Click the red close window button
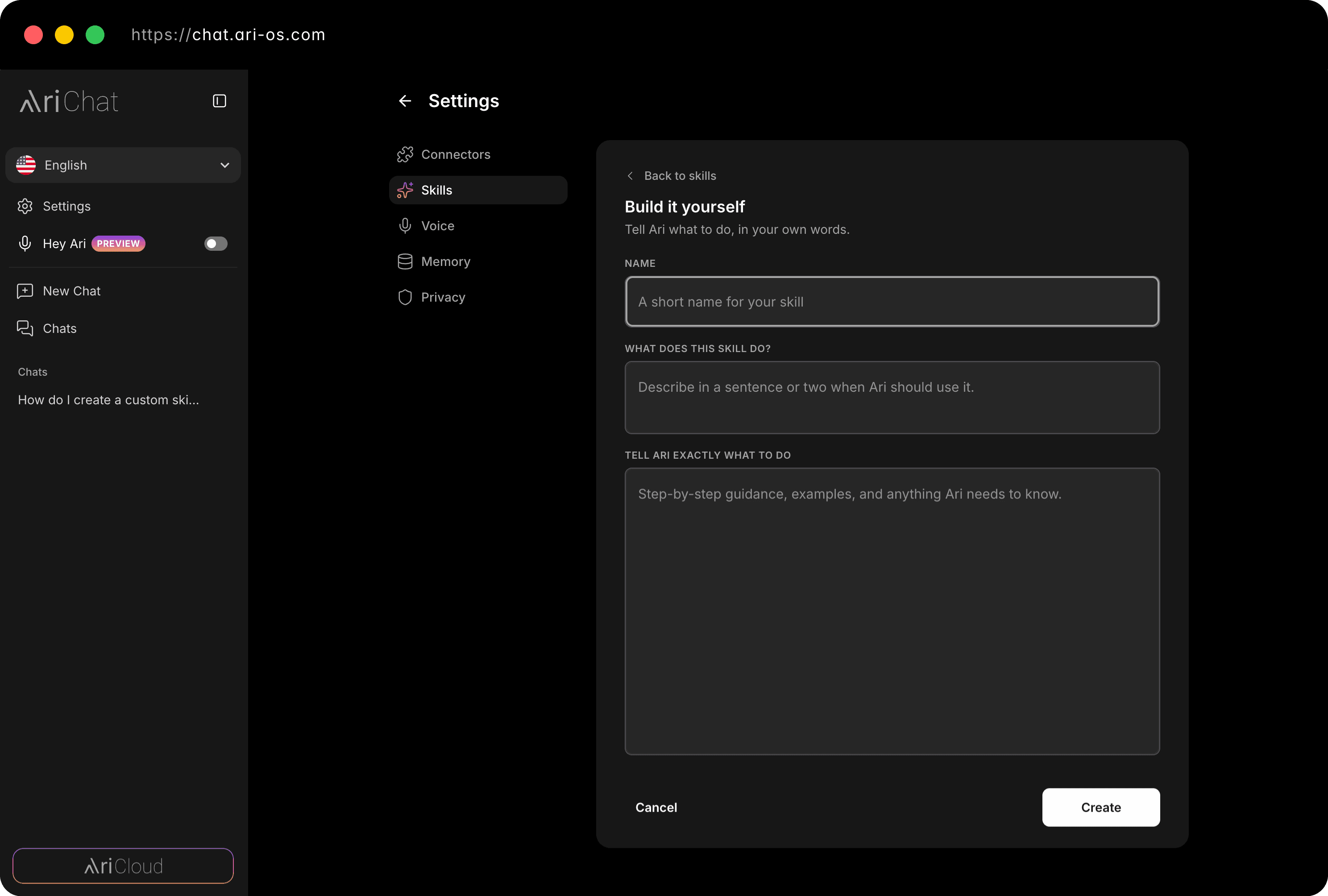1328x896 pixels. pos(34,35)
